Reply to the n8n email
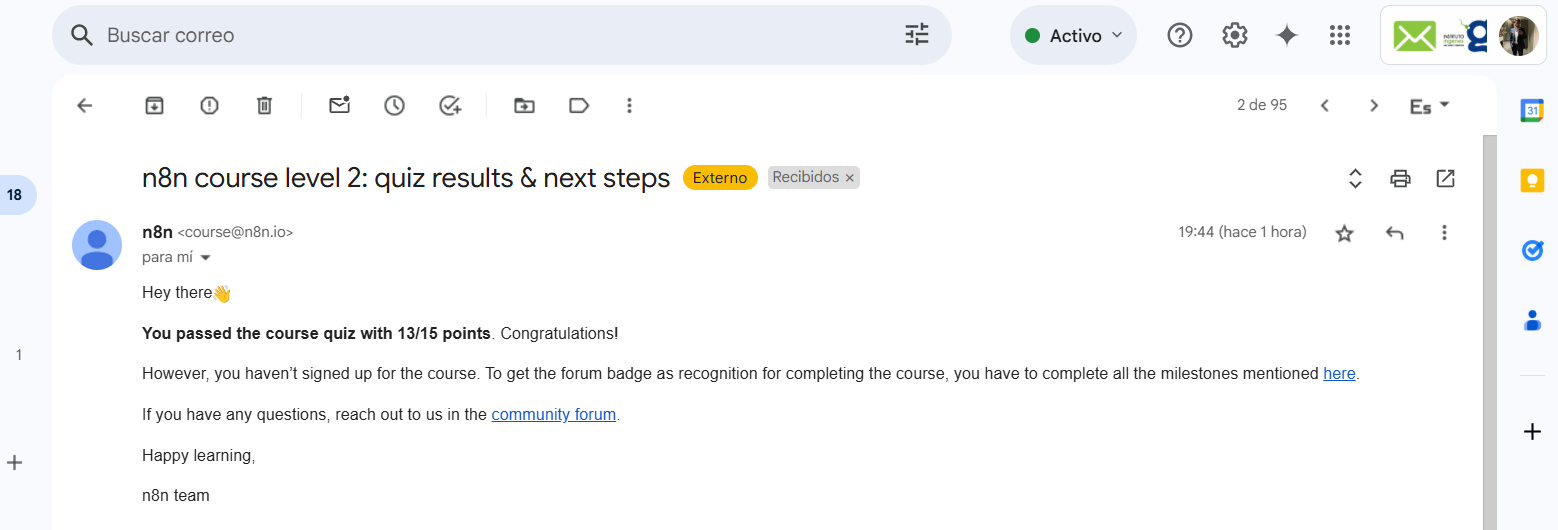Image resolution: width=1558 pixels, height=530 pixels. [x=1395, y=233]
